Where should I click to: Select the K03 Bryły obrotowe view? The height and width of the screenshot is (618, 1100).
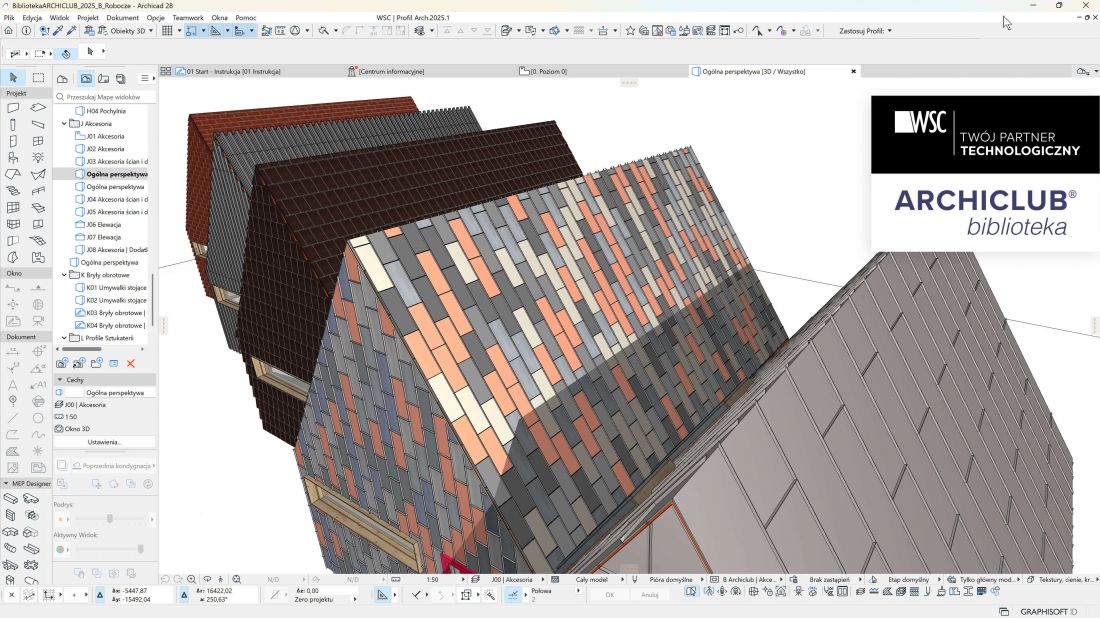110,313
